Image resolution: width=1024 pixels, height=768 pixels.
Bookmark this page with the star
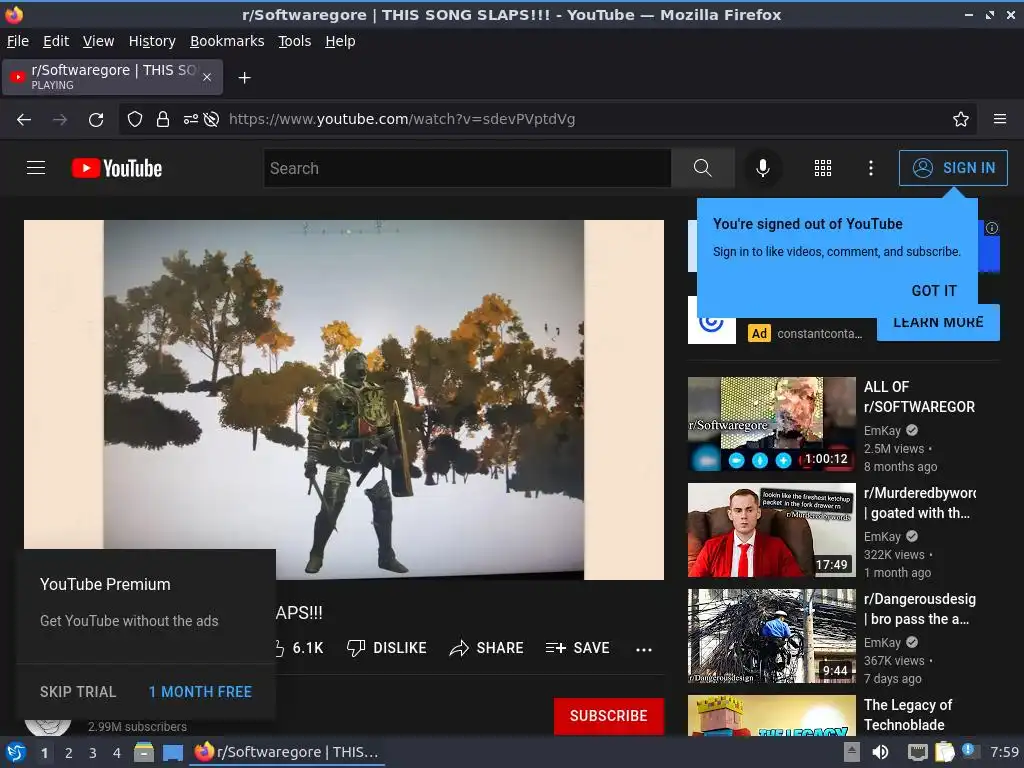coord(961,120)
